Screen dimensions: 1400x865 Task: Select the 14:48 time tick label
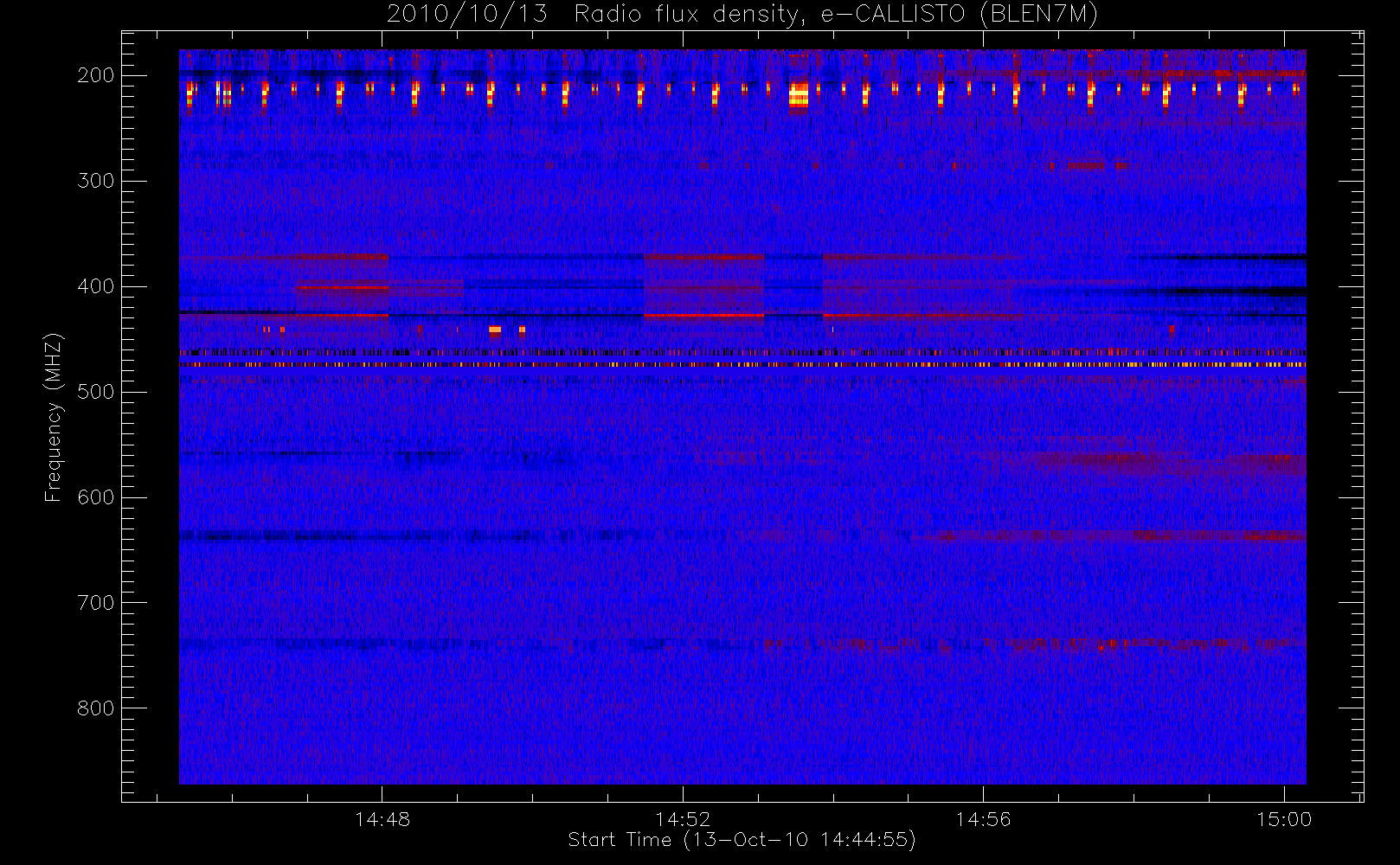[x=382, y=819]
